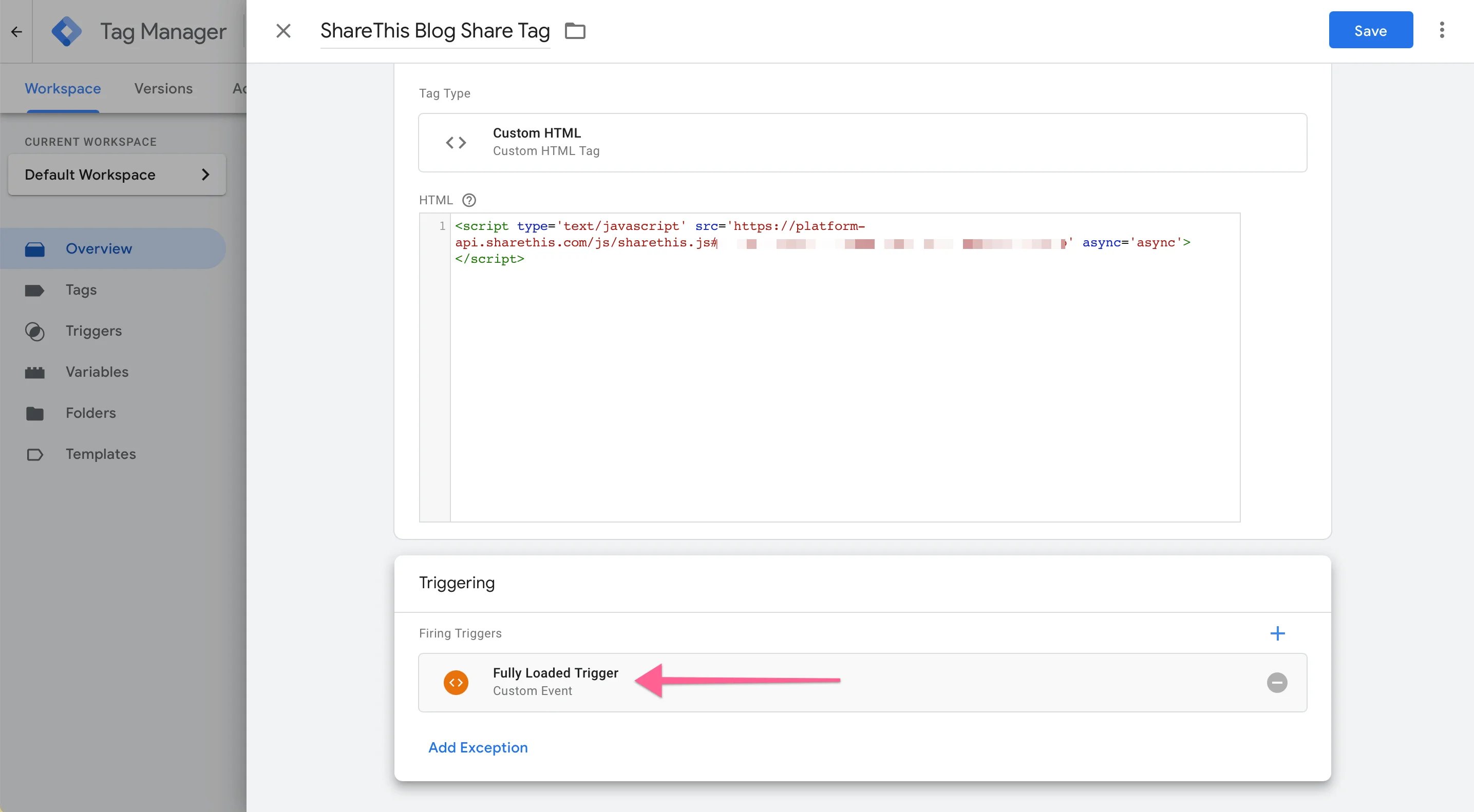Click the Add Exception link

coord(477,747)
